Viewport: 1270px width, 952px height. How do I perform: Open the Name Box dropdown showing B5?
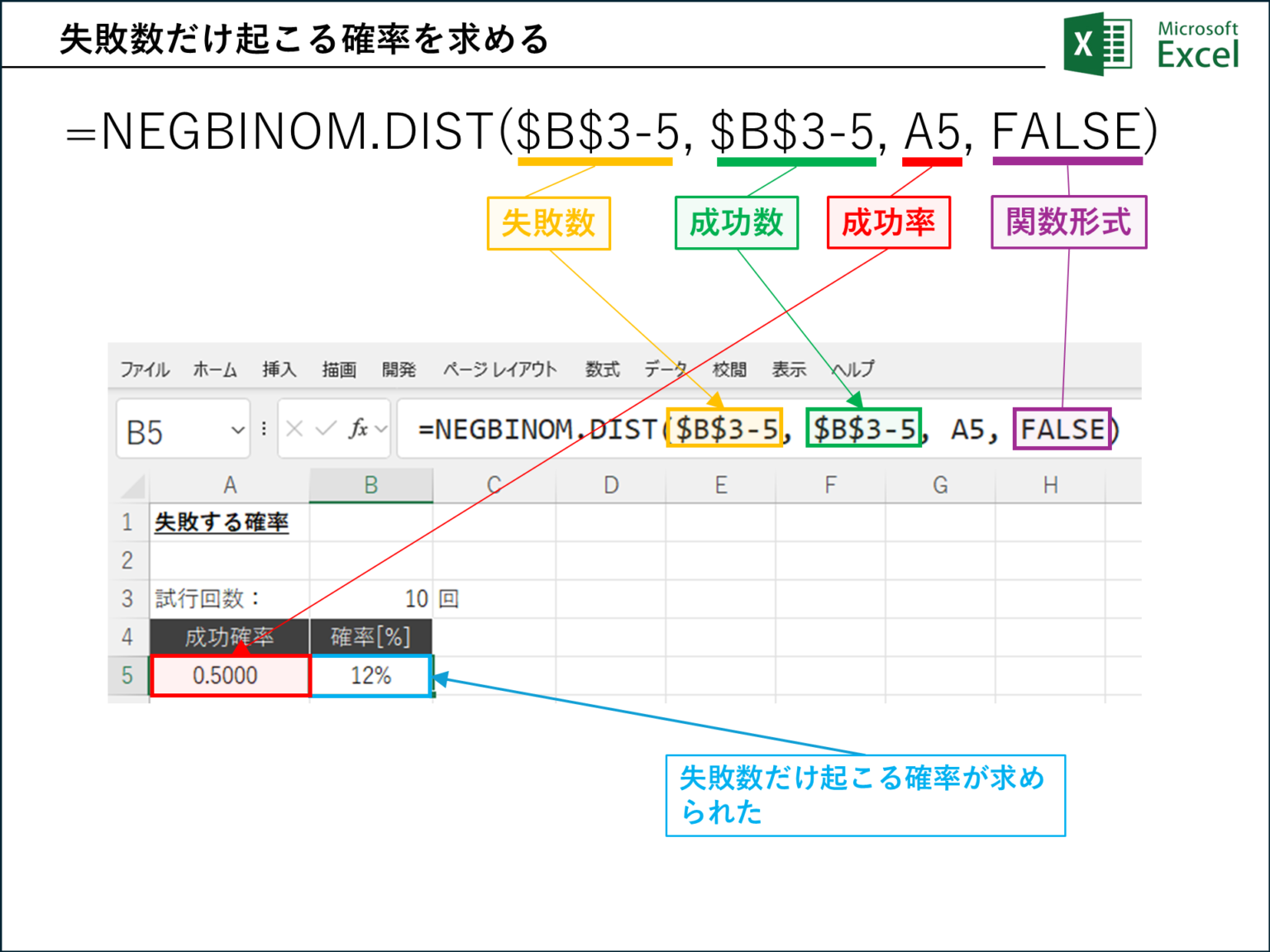tap(238, 430)
